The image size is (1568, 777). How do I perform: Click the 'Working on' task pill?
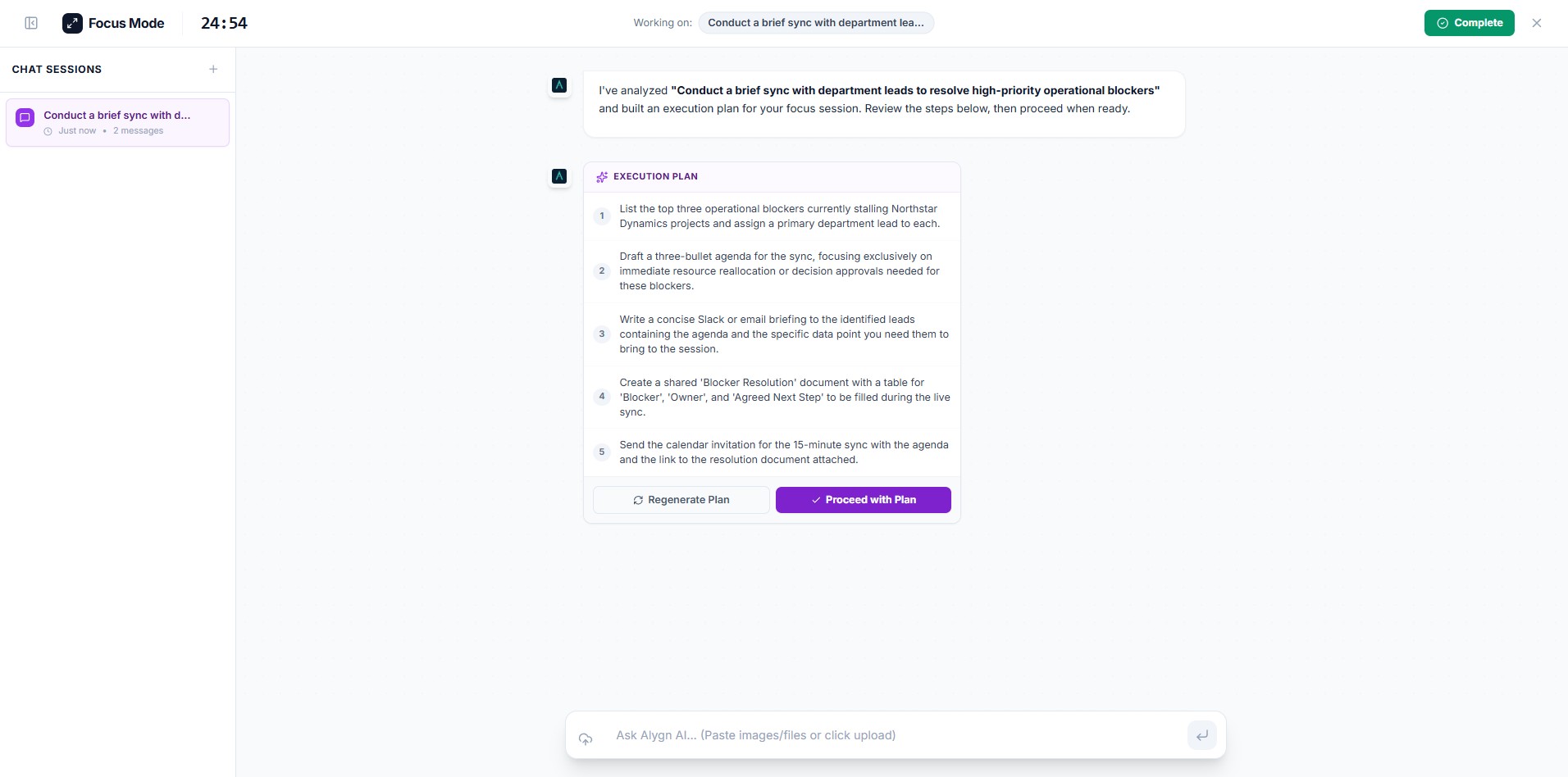point(816,23)
